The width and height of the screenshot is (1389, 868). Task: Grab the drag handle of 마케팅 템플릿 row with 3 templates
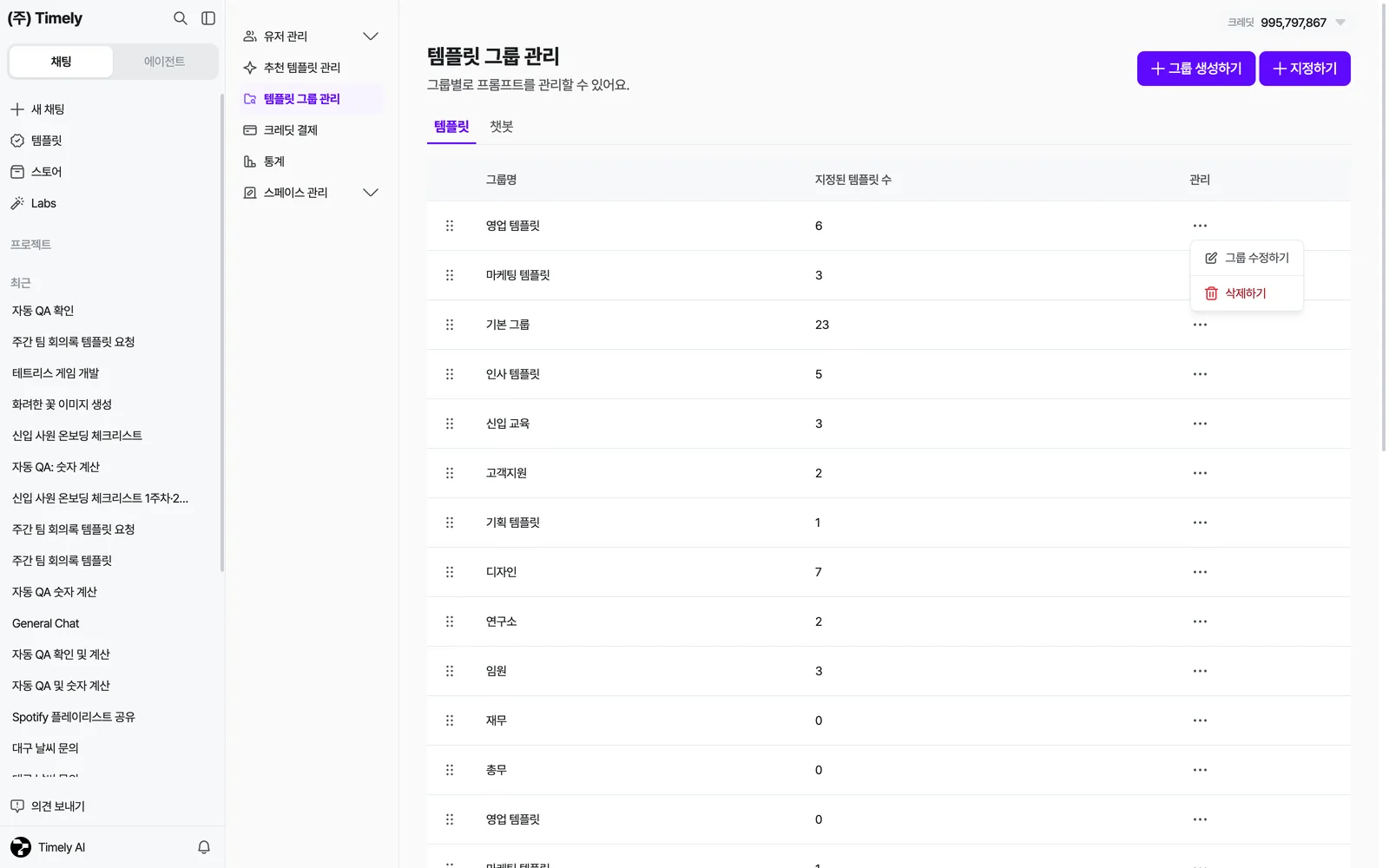click(450, 275)
